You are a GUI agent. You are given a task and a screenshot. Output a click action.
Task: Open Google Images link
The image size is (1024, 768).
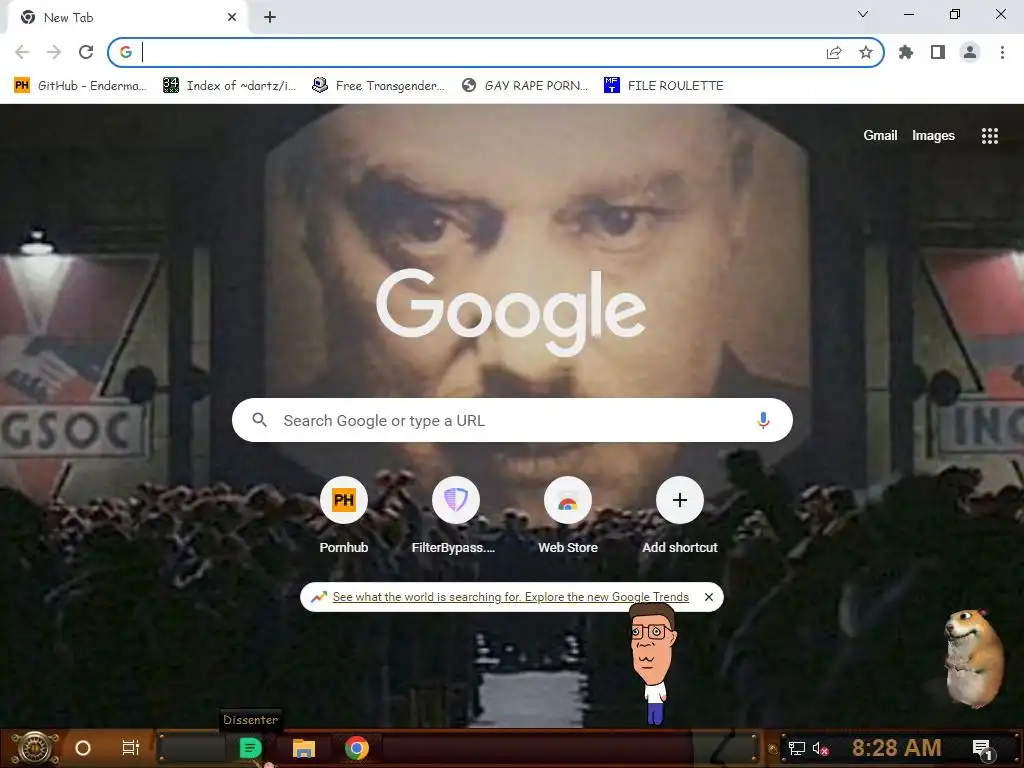click(x=933, y=135)
